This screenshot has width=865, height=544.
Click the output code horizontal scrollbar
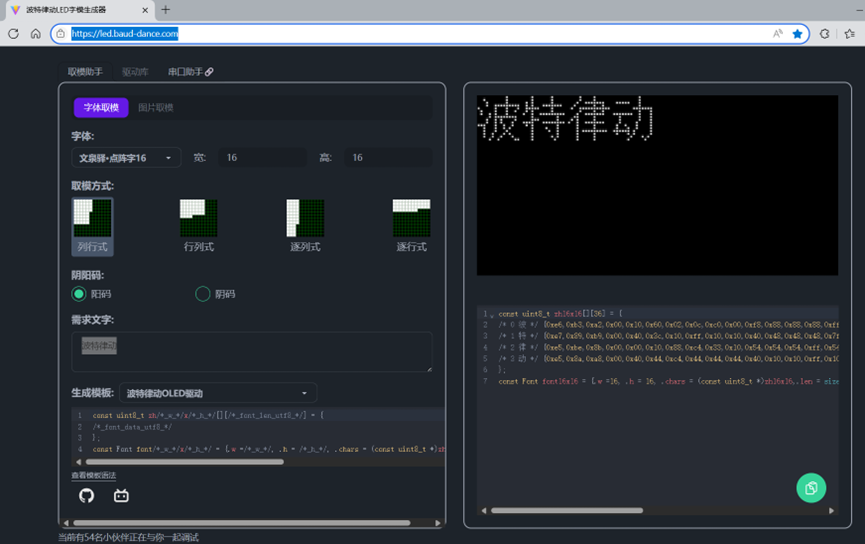pos(567,510)
